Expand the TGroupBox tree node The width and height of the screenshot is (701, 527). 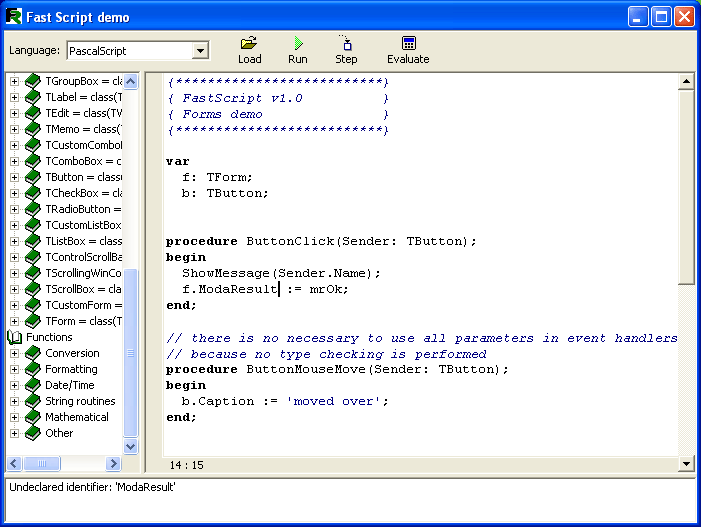pyautogui.click(x=14, y=81)
